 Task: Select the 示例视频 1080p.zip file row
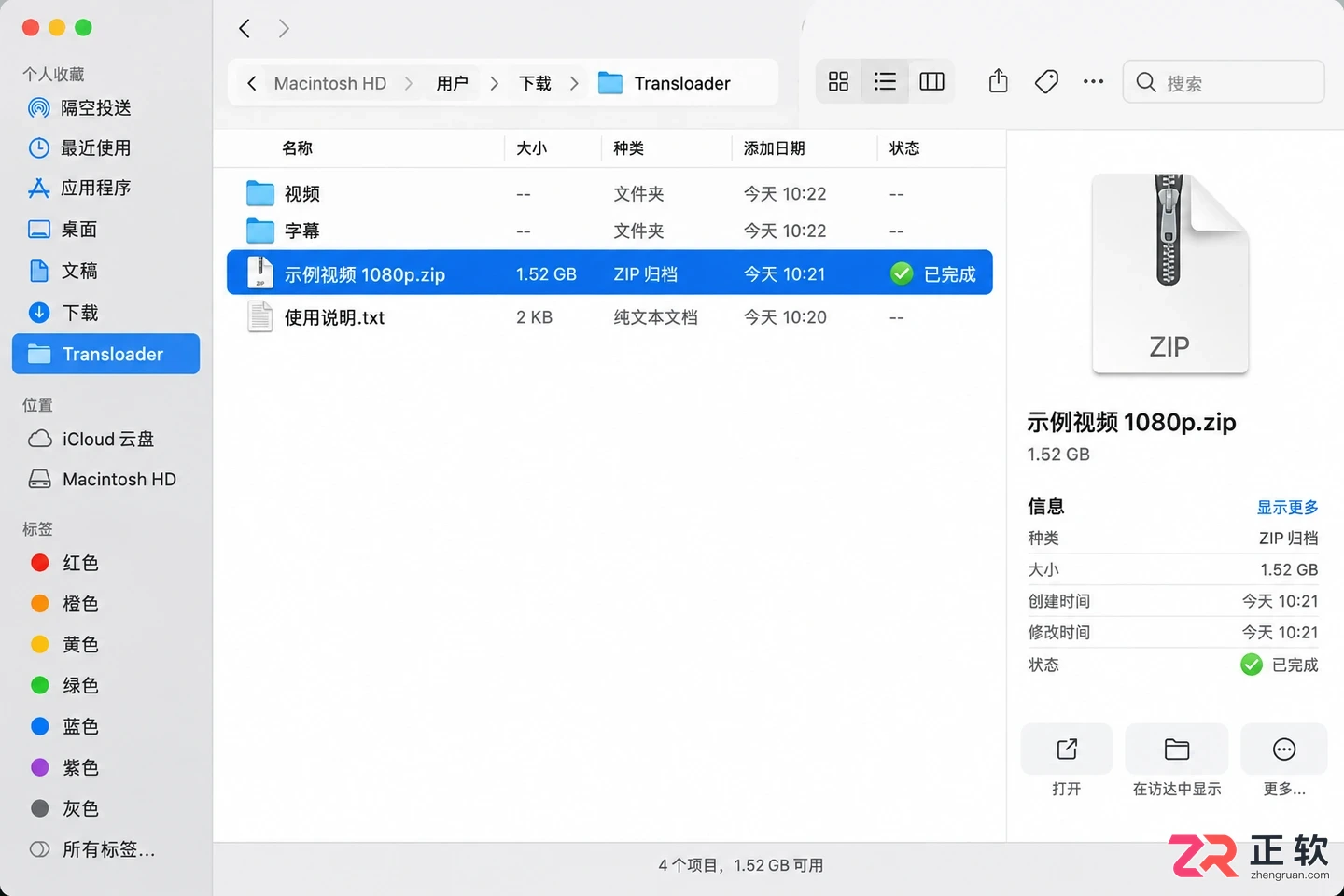609,273
